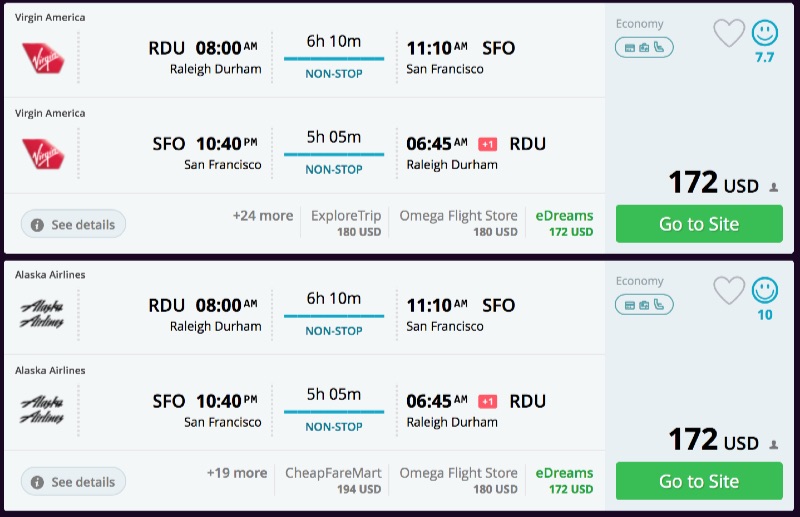
Task: Show +24 more booking providers
Action: click(x=263, y=216)
